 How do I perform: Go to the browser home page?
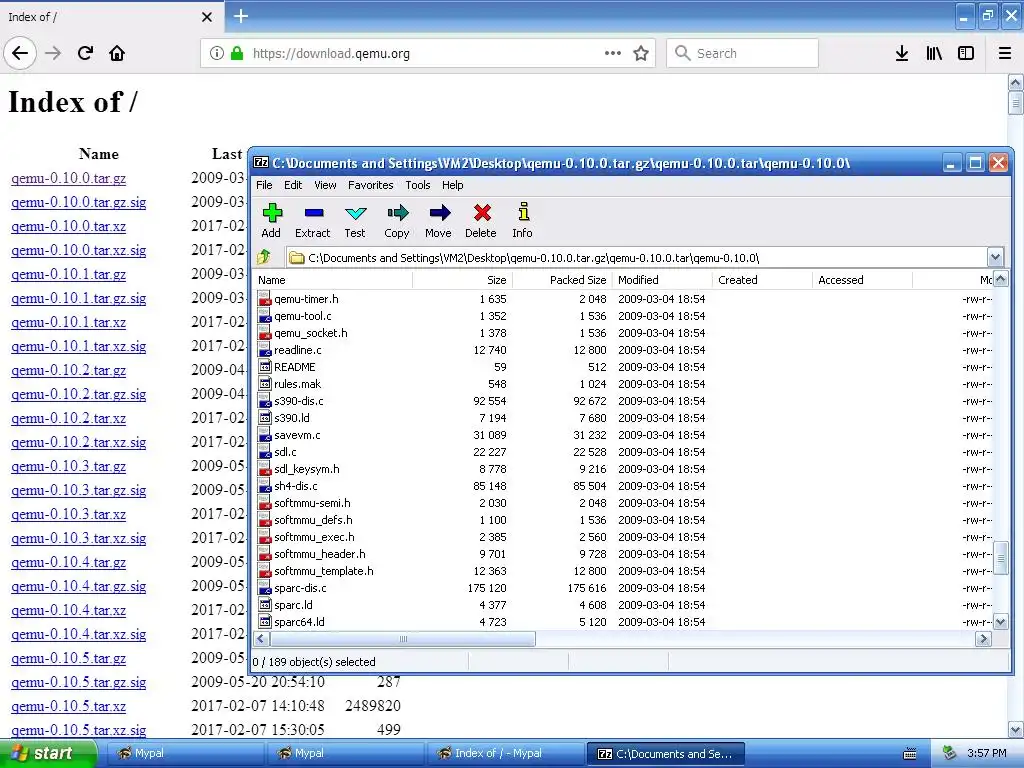point(117,54)
